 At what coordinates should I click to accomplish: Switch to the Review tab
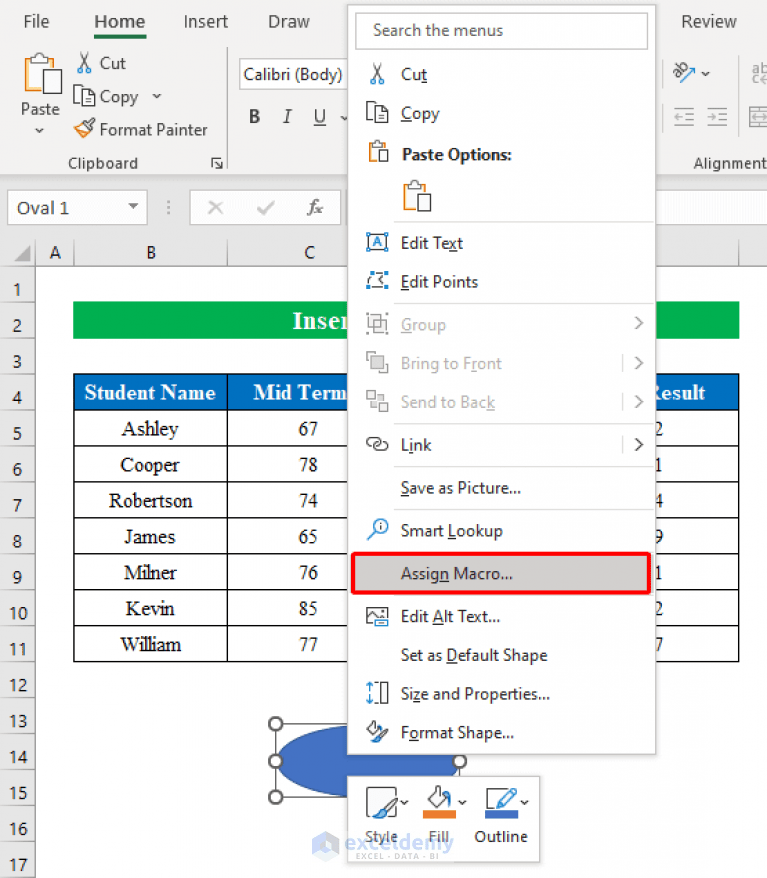708,21
